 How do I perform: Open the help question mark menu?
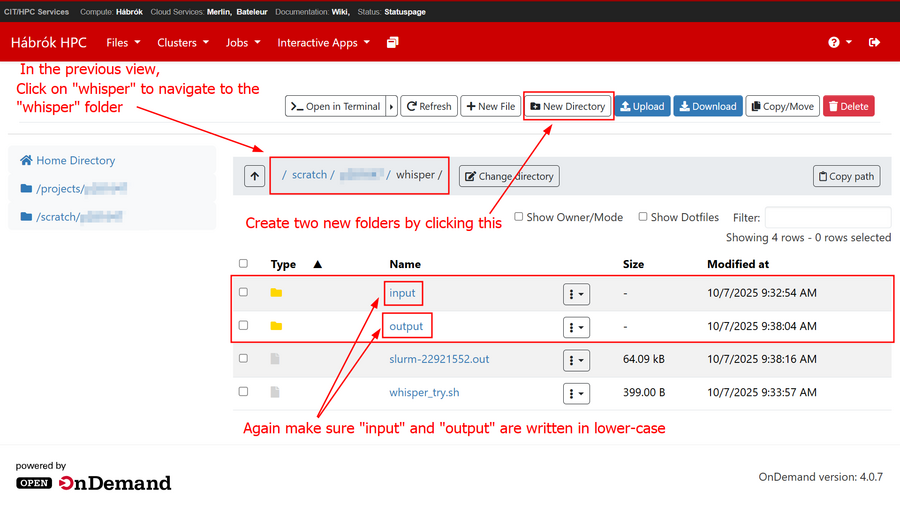click(x=839, y=43)
